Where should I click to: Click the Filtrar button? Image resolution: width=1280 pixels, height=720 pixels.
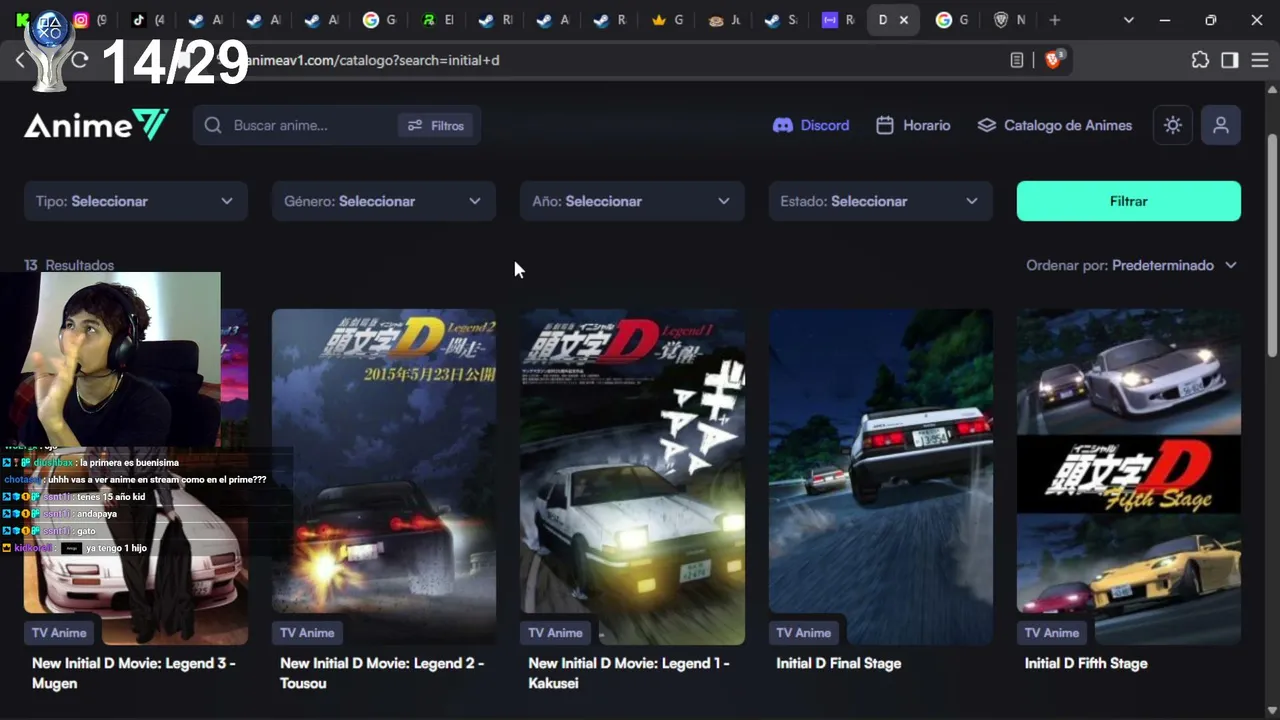tap(1129, 201)
